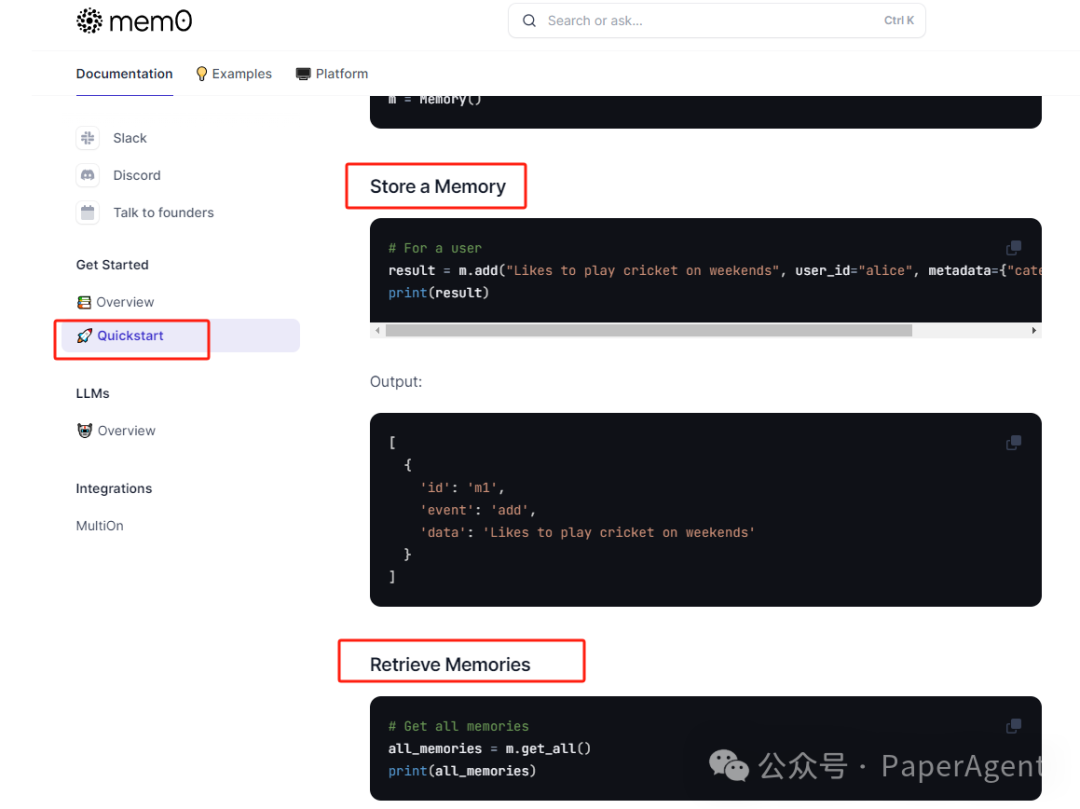The height and width of the screenshot is (809, 1080).
Task: Click the 'Integrations' section title
Action: (114, 488)
